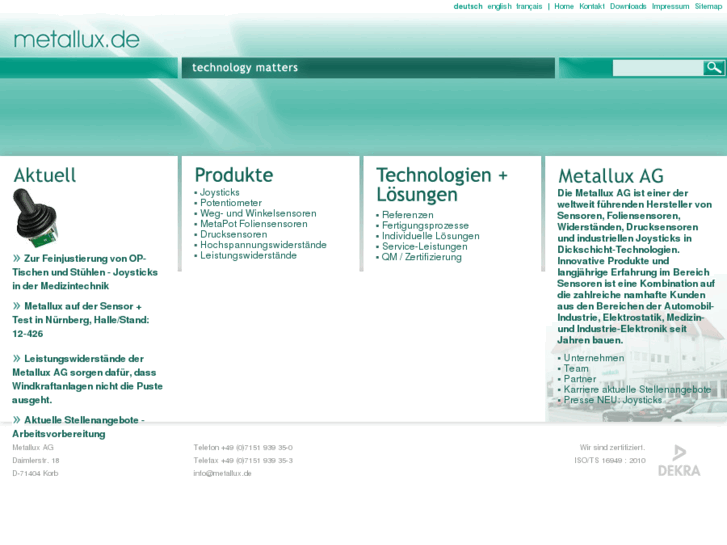This screenshot has height=545, width=727.
Task: Open the Aktuell section heading
Action: click(x=45, y=175)
